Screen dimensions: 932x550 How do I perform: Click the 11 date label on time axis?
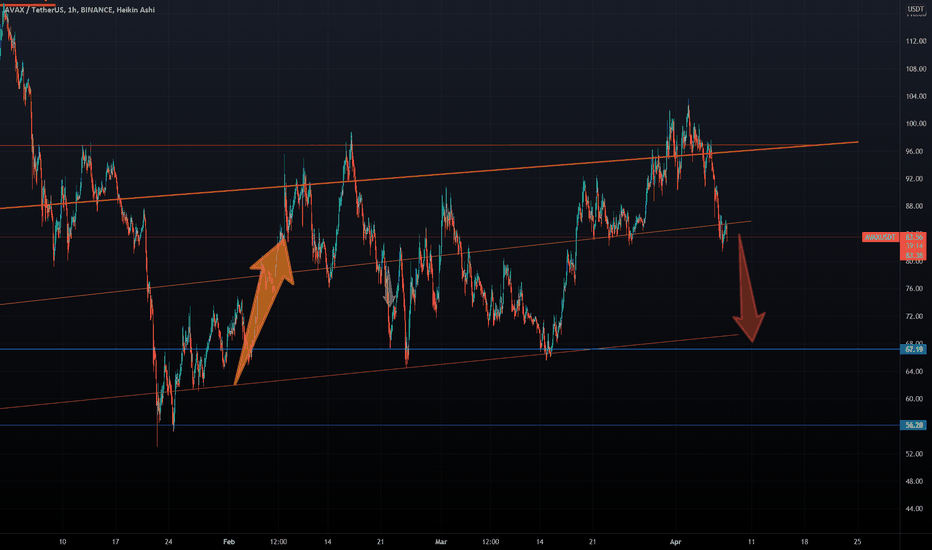point(751,542)
